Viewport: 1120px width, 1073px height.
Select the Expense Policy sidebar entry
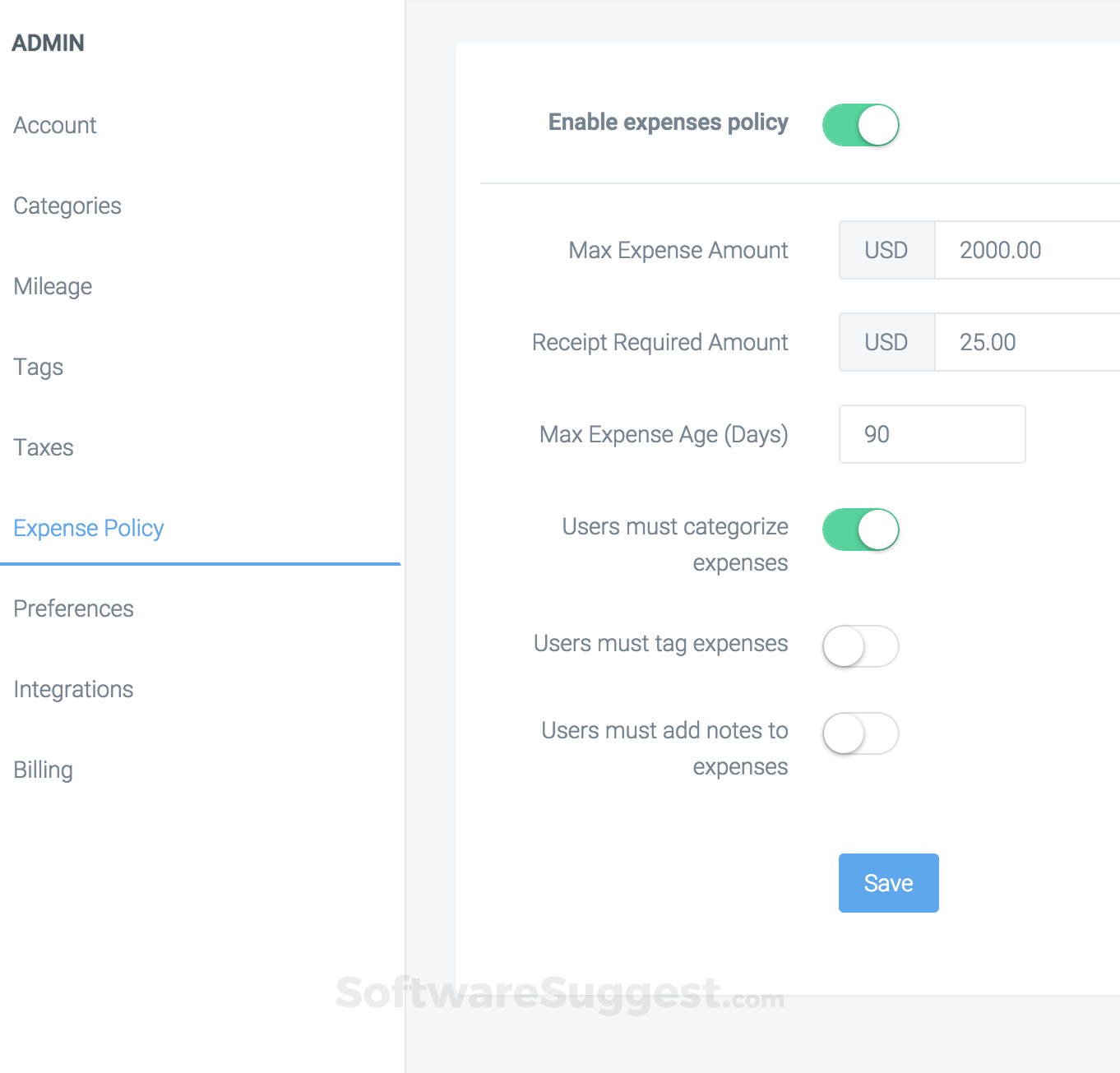coord(88,528)
